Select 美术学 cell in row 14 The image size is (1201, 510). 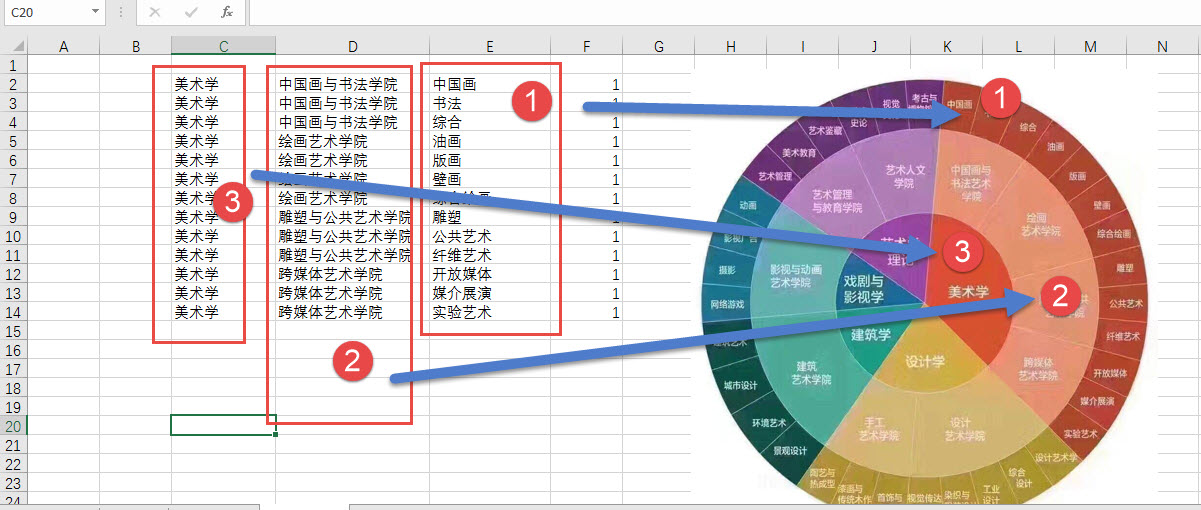pos(223,312)
